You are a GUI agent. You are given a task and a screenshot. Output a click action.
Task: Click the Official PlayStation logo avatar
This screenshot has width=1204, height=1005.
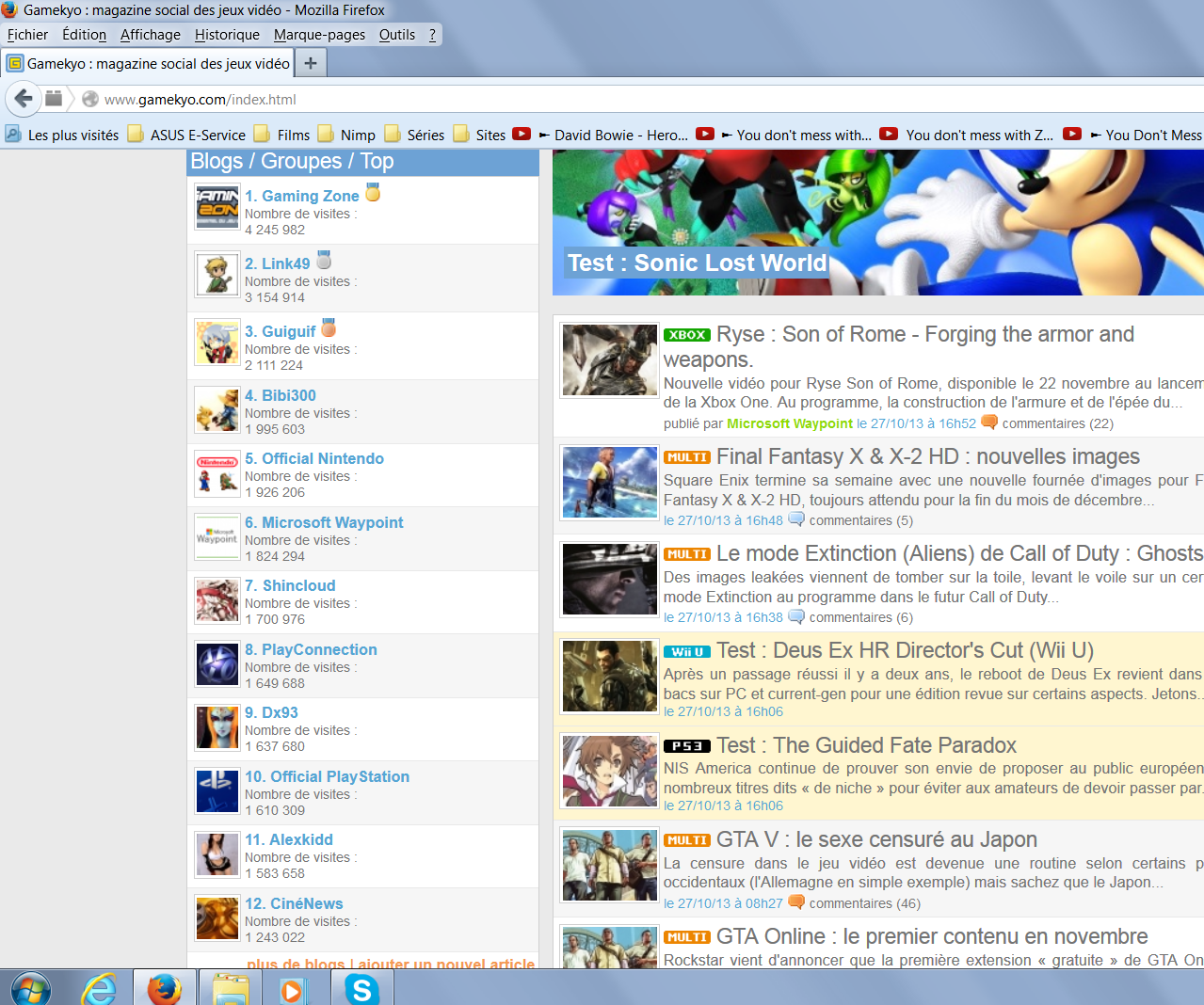(217, 791)
